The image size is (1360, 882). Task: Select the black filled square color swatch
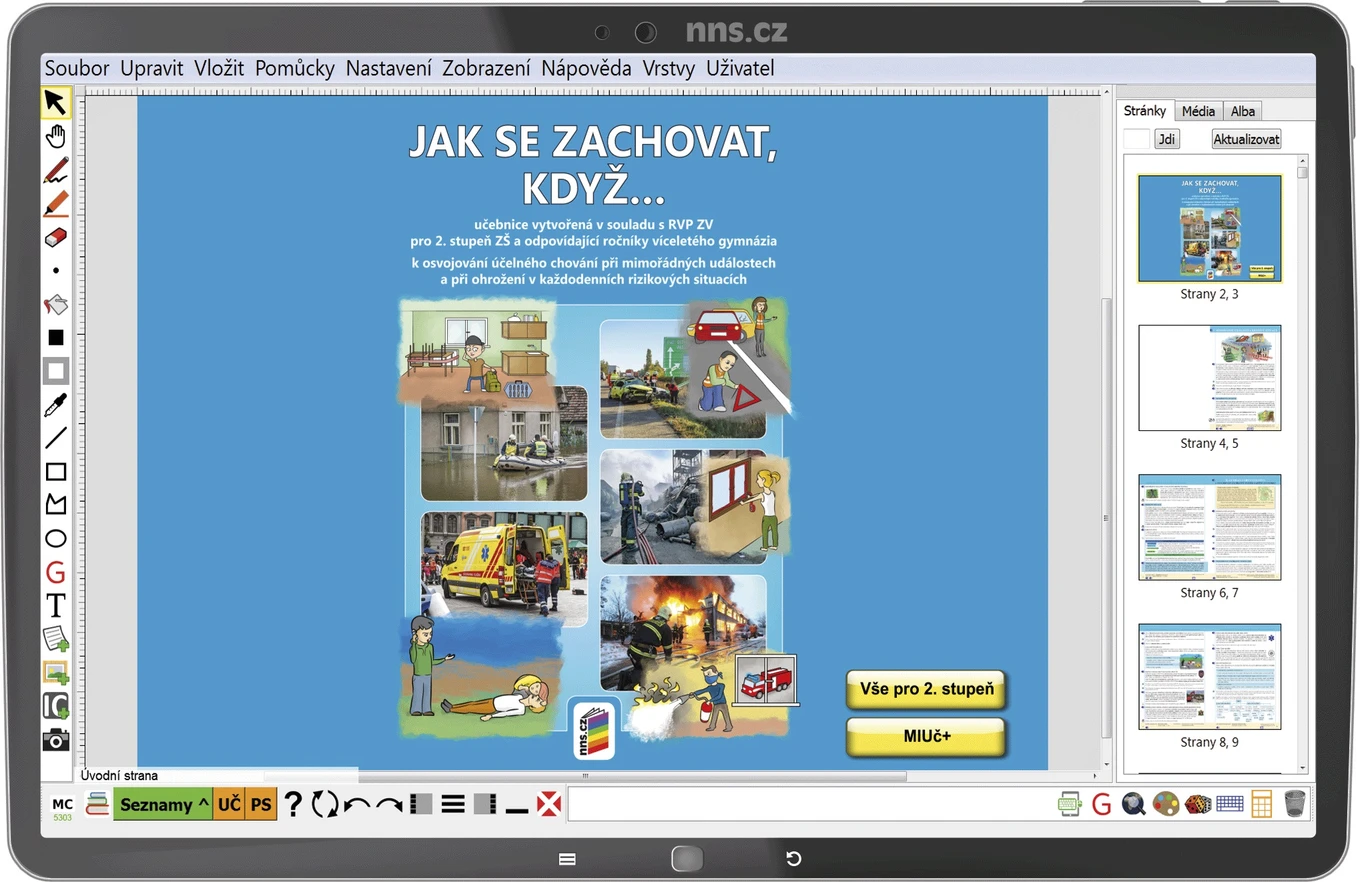point(56,337)
